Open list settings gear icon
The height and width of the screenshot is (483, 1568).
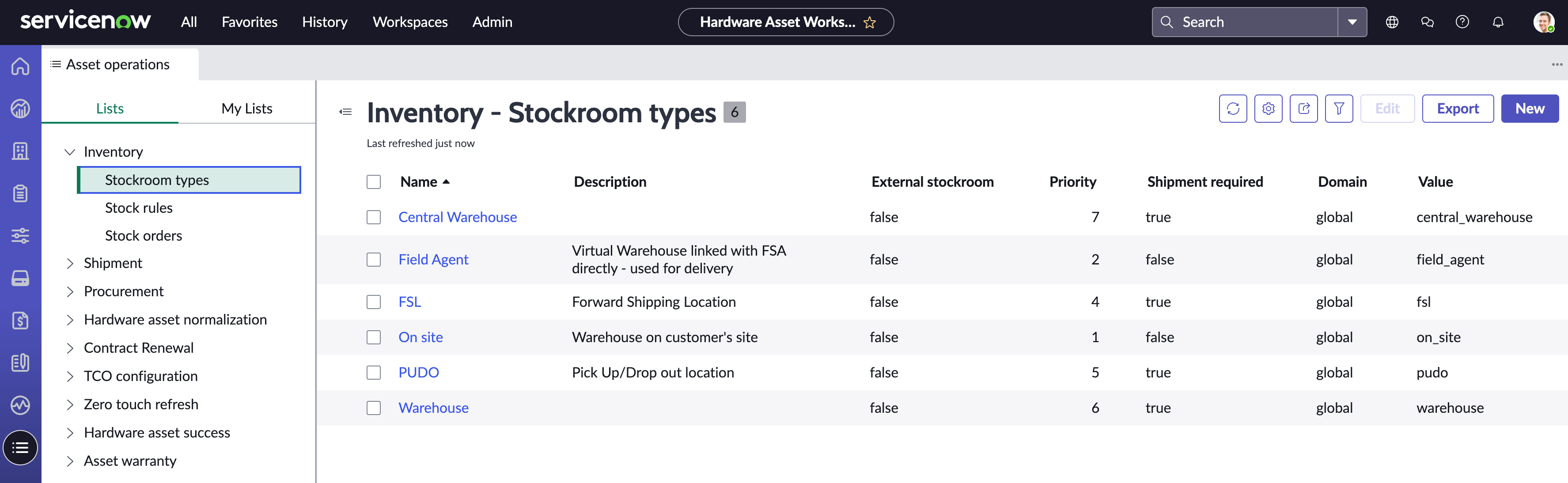[1268, 108]
